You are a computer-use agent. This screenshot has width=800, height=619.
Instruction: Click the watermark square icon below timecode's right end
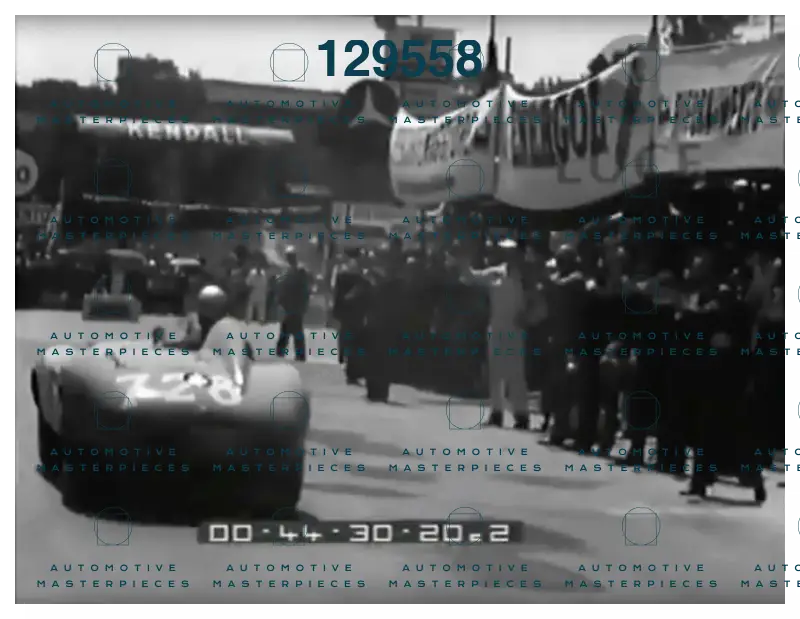click(465, 526)
